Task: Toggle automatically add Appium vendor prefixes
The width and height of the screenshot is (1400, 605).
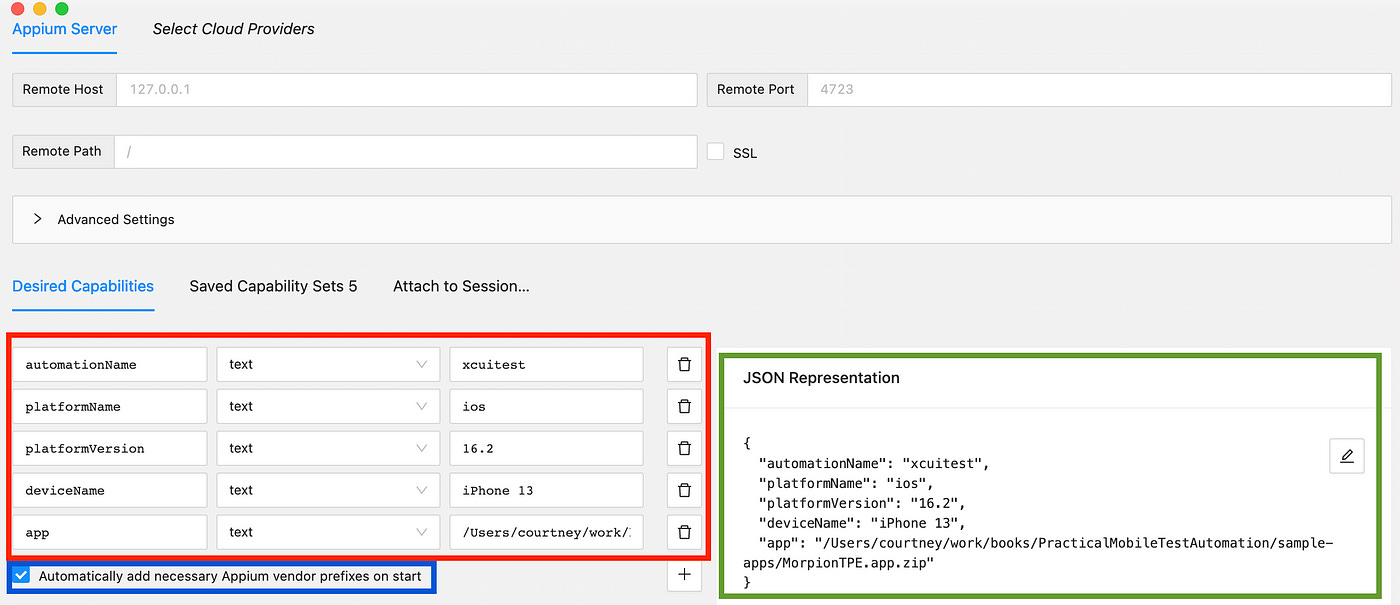Action: pos(21,576)
